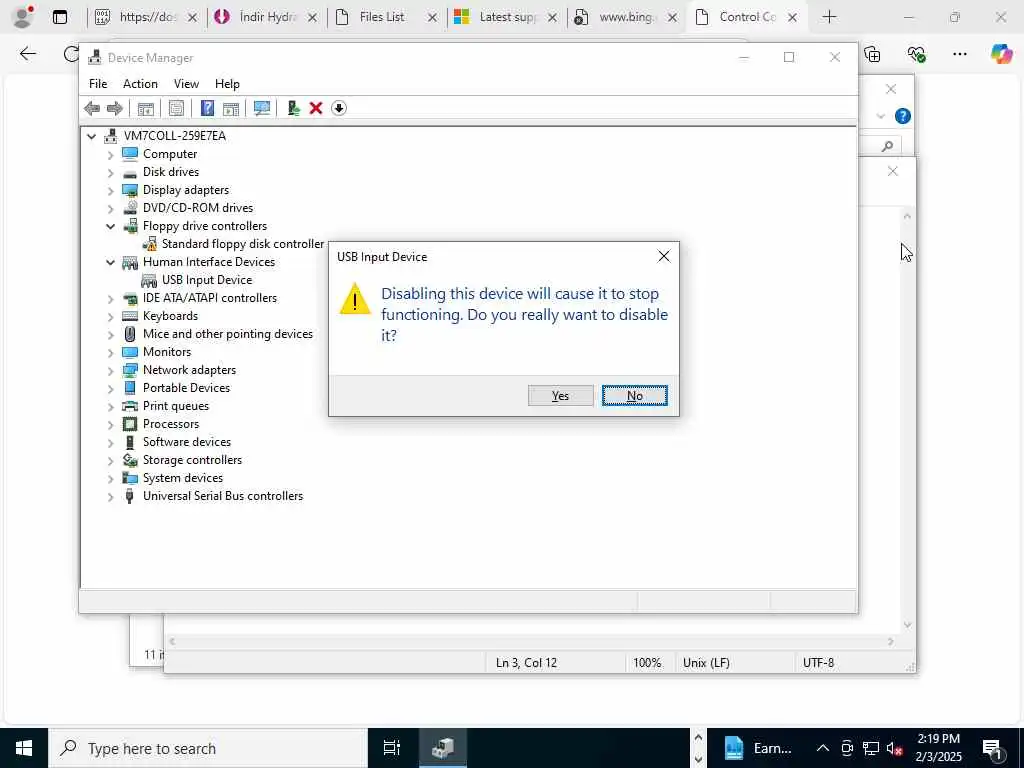Expand the DVD/CD-ROM drives category
Viewport: 1024px width, 768px height.
[110, 209]
